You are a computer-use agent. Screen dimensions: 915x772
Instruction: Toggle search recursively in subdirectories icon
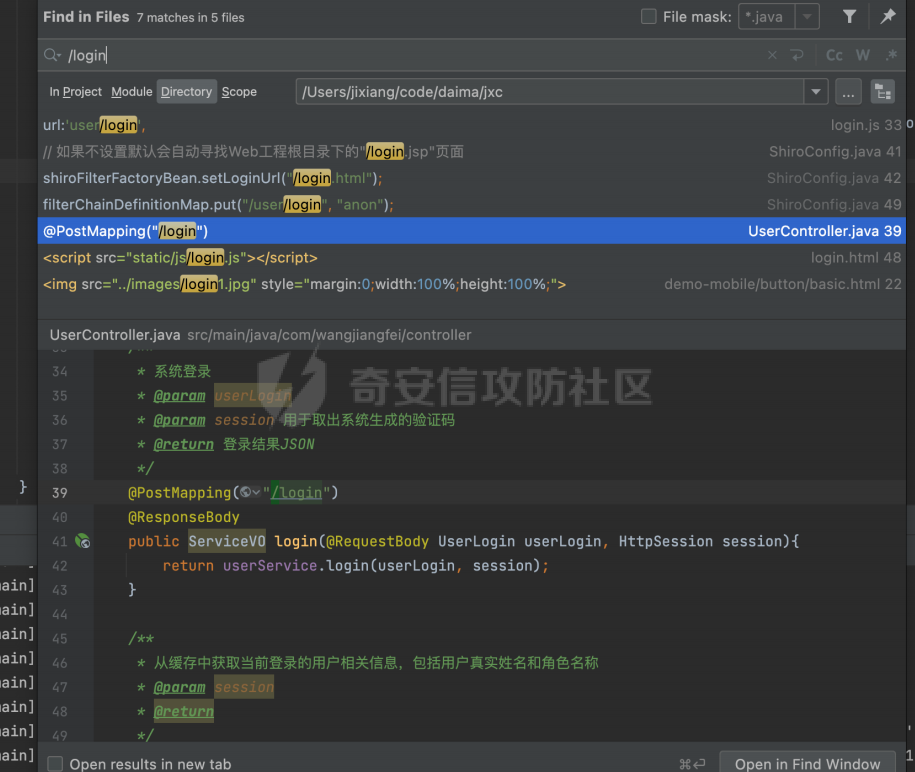(882, 92)
